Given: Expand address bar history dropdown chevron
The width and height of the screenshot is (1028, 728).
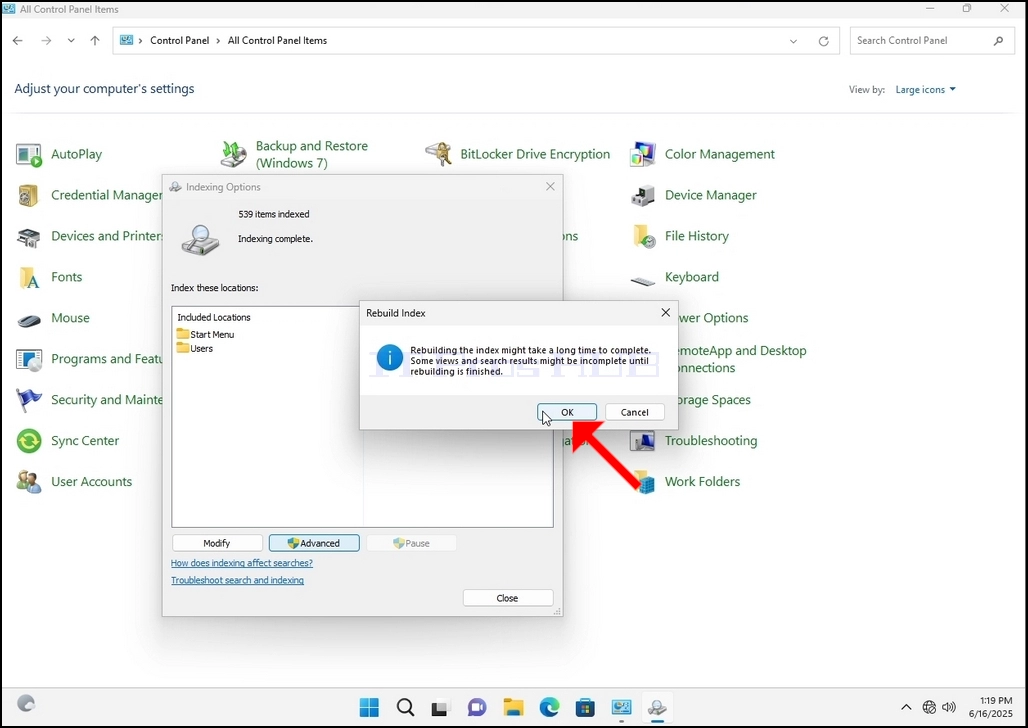Looking at the screenshot, I should coord(793,41).
